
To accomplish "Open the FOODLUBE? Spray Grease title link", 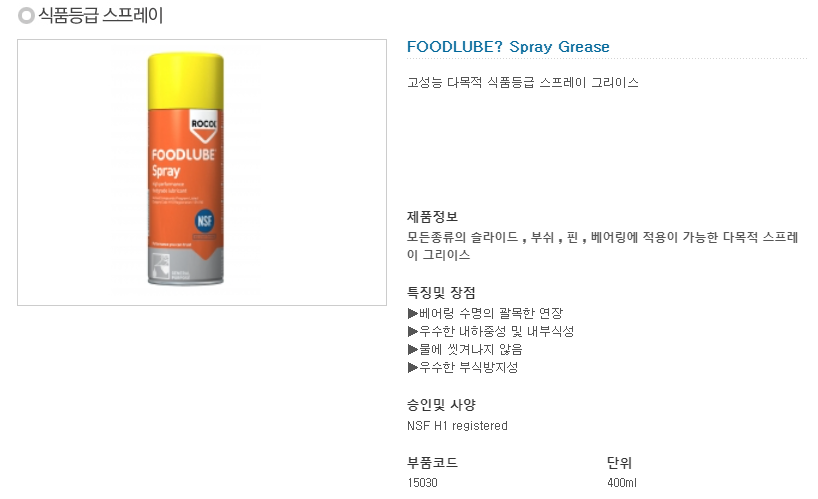I will click(508, 47).
